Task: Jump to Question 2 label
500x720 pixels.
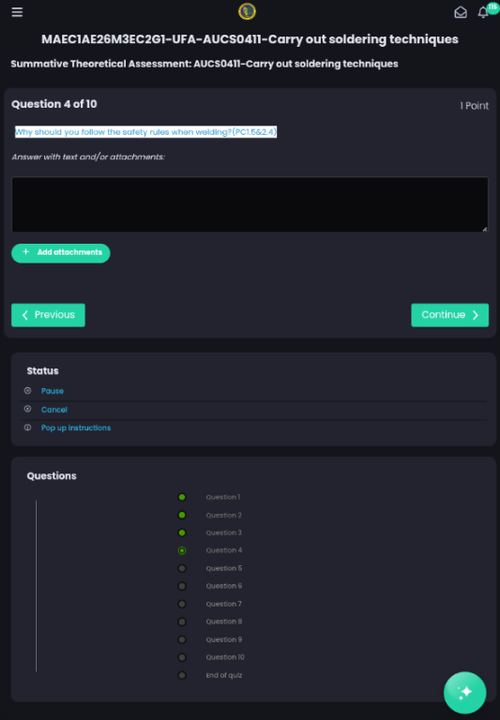Action: pos(224,515)
